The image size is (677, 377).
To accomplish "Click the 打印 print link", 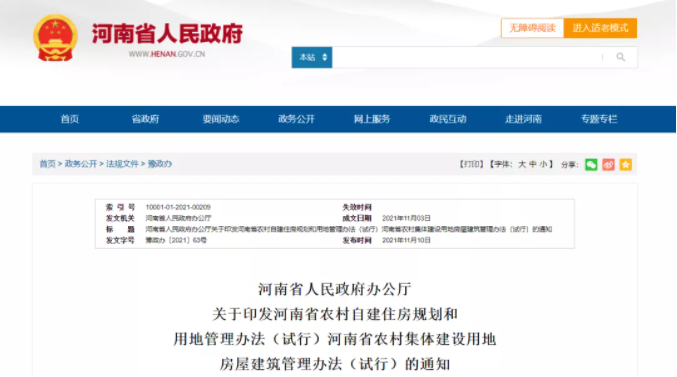I will [471, 164].
